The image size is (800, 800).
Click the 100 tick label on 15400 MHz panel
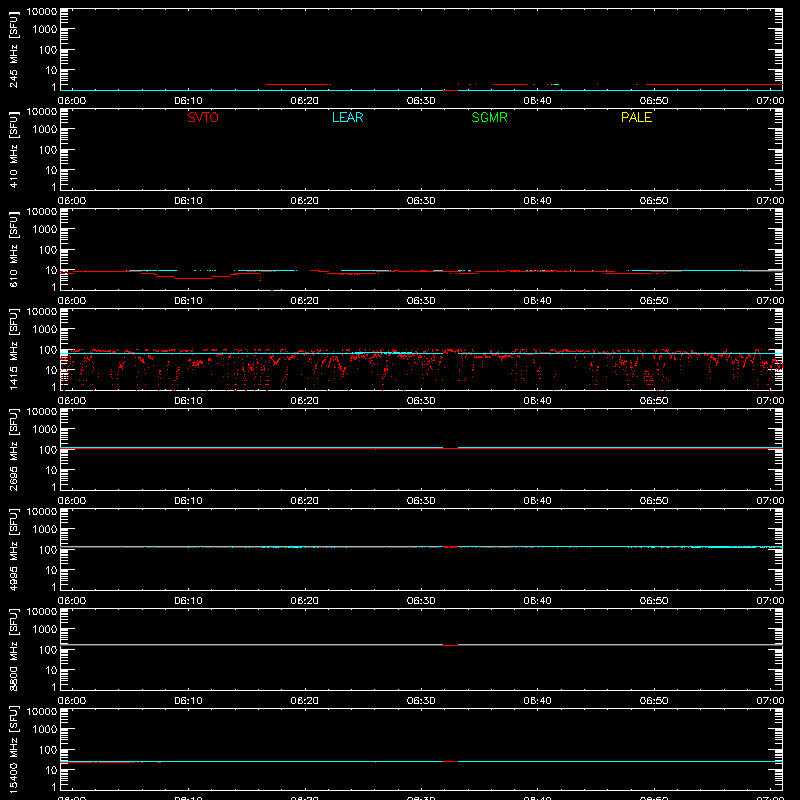click(48, 750)
